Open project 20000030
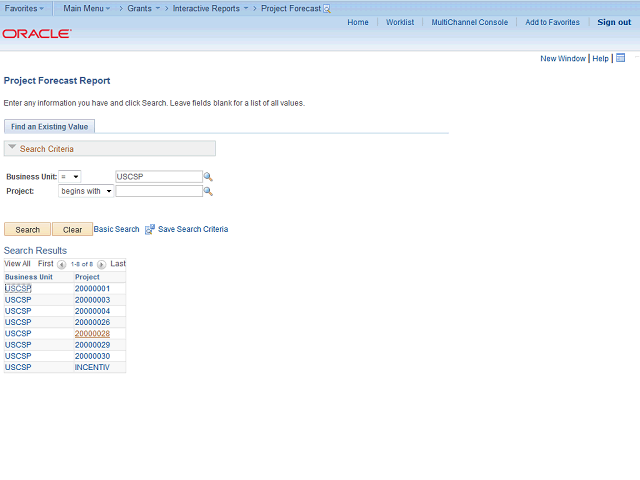 pos(92,356)
